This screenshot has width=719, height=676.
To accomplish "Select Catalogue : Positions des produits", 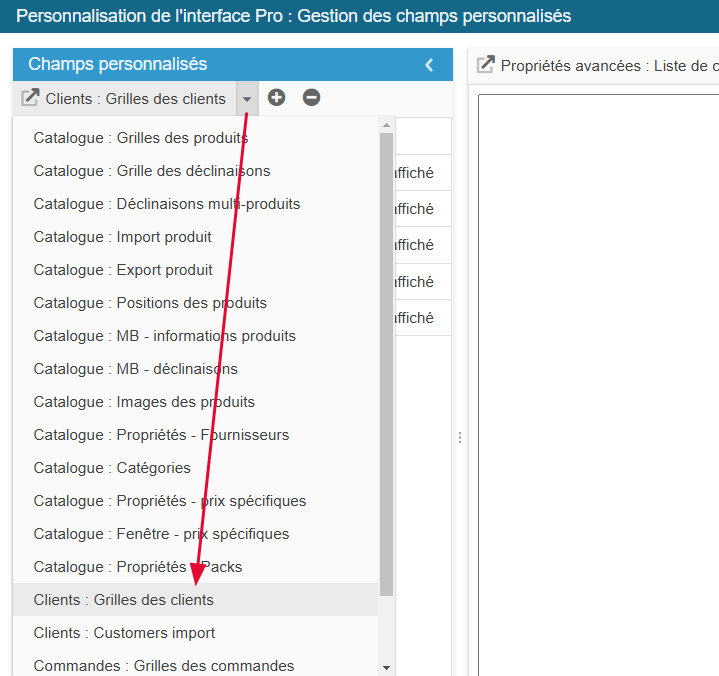I will (150, 303).
